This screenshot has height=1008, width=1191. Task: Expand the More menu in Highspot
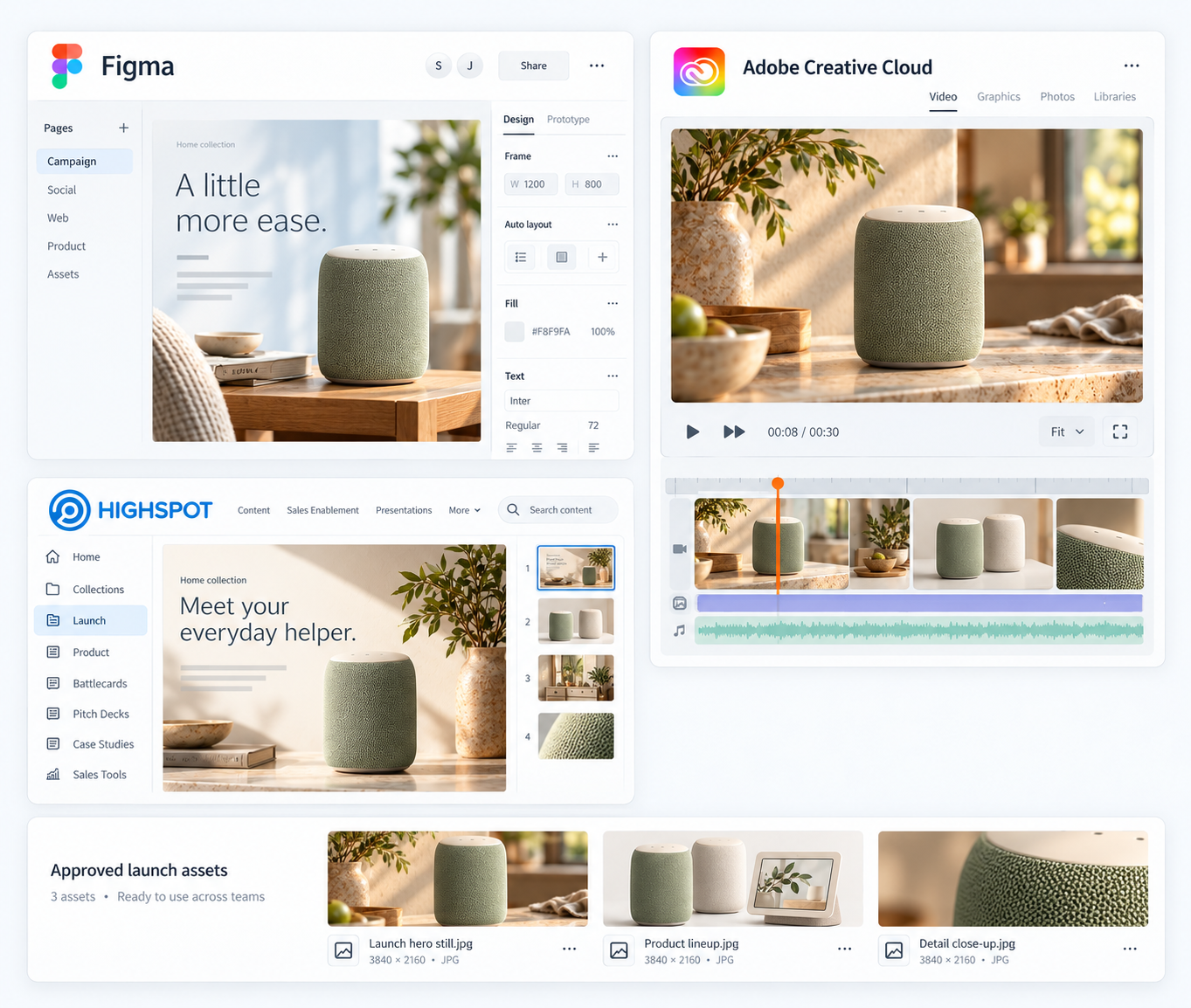coord(465,510)
